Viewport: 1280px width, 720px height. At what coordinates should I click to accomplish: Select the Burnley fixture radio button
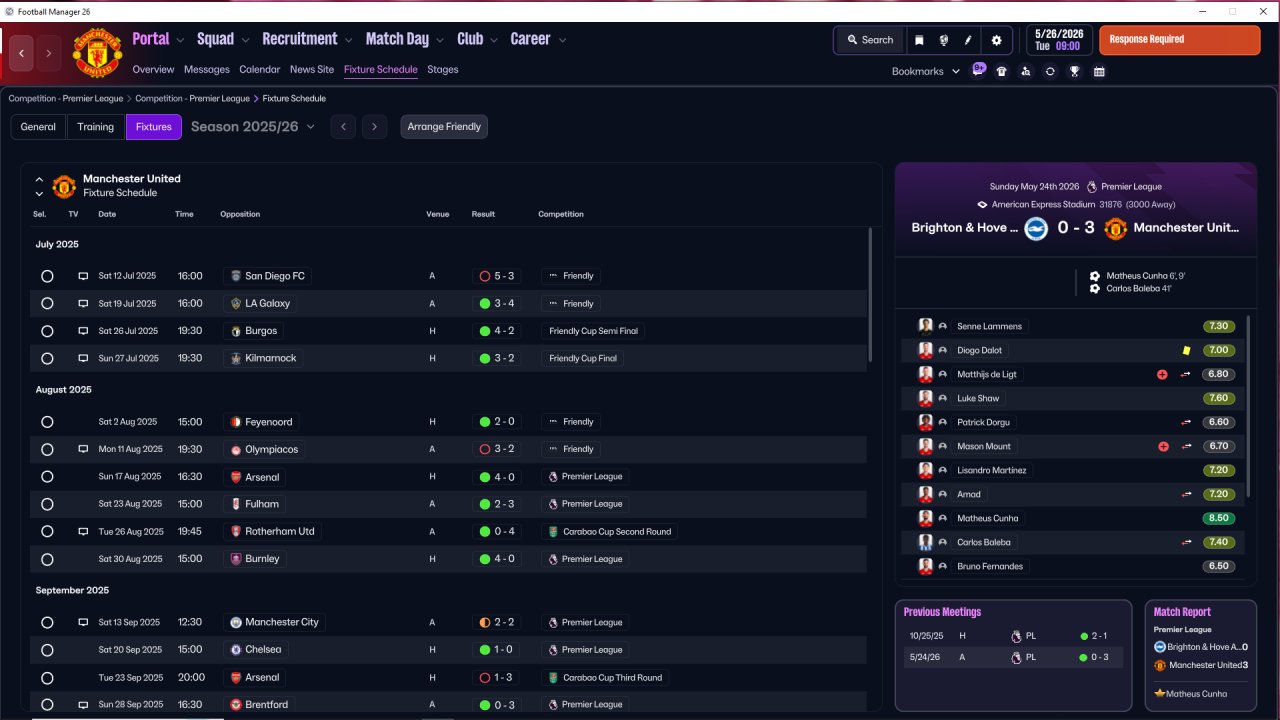coord(47,559)
